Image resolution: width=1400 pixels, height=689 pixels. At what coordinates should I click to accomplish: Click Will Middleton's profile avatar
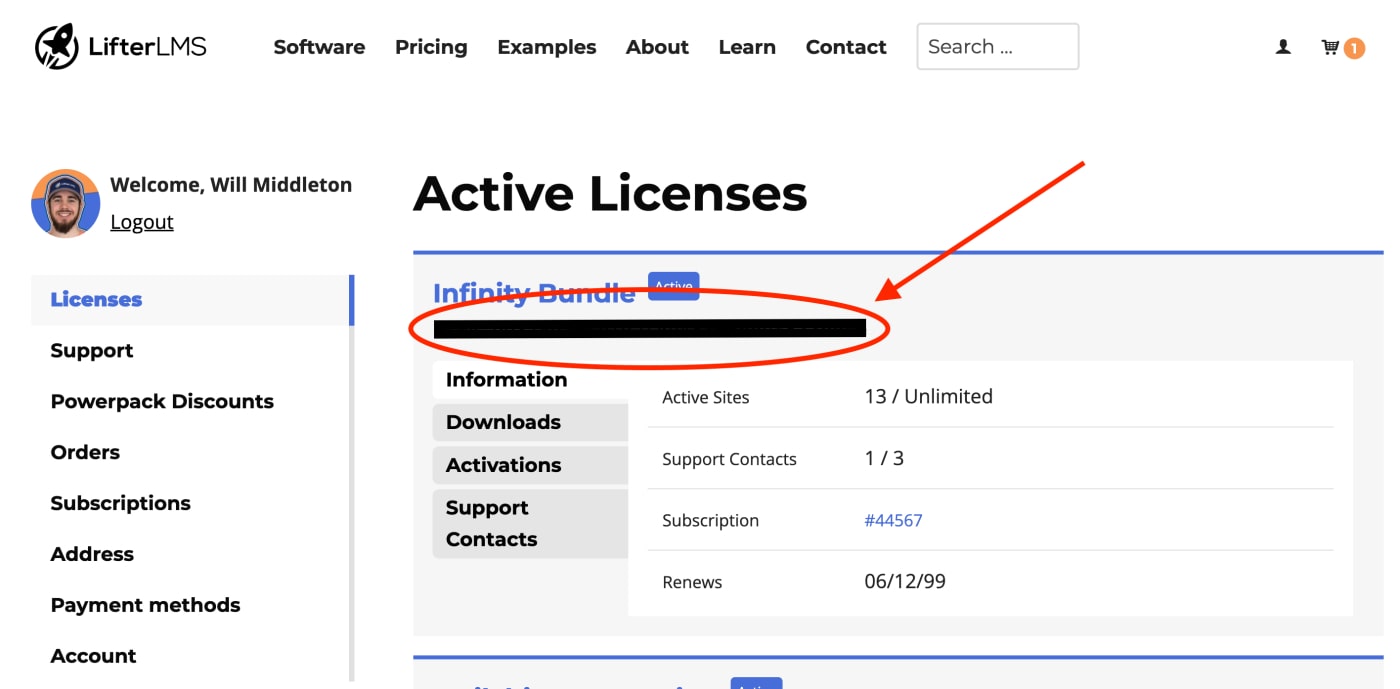[x=66, y=203]
